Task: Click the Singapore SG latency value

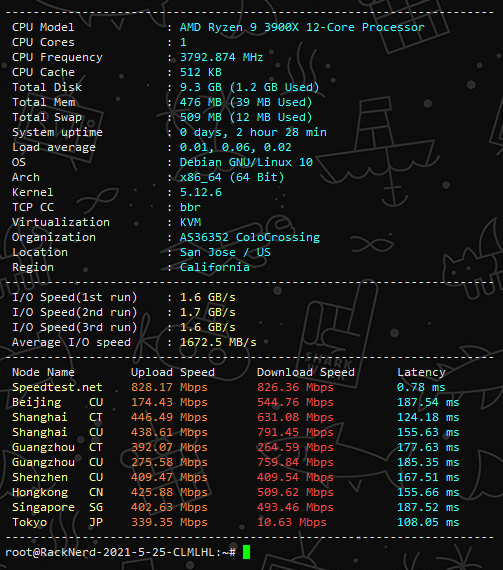Action: [428, 507]
